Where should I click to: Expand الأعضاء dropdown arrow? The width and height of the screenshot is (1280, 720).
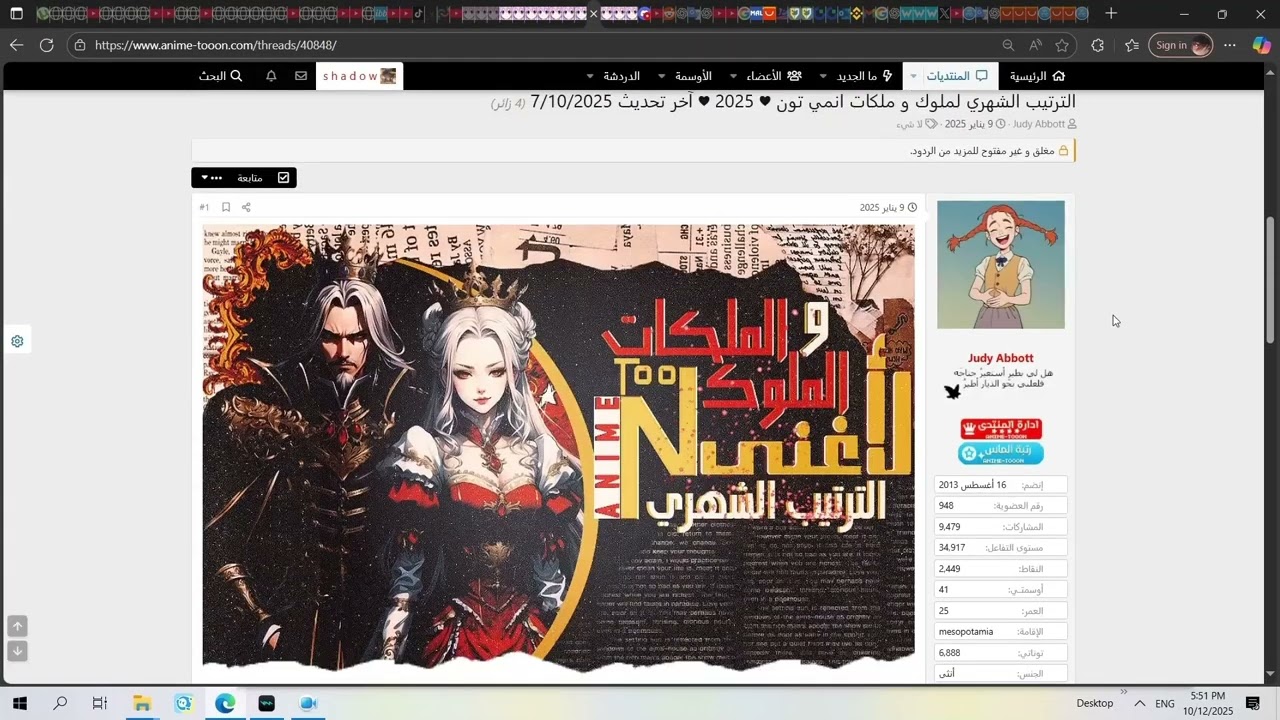pyautogui.click(x=733, y=76)
